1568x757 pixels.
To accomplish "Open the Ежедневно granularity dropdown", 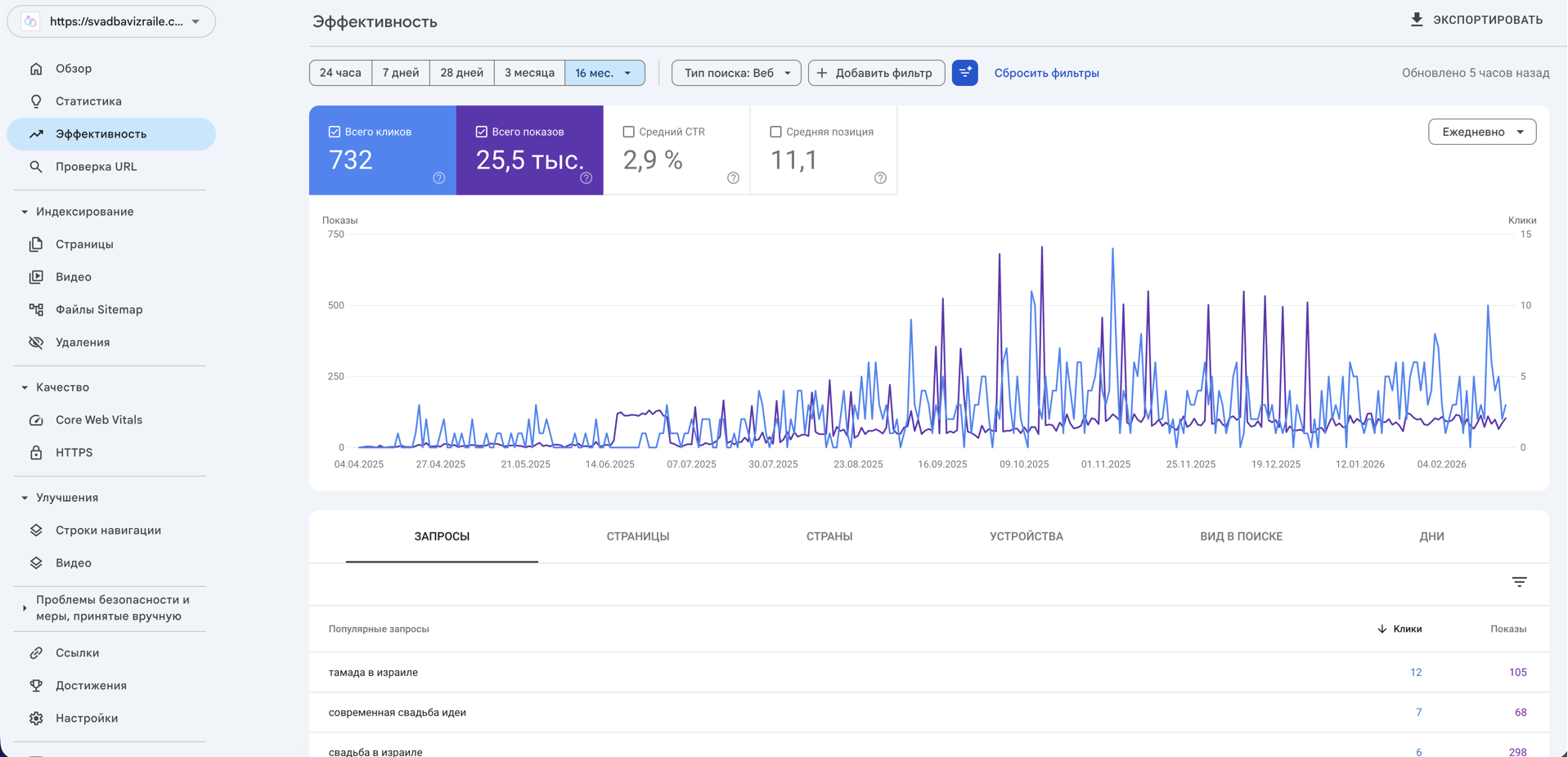I will [1481, 132].
